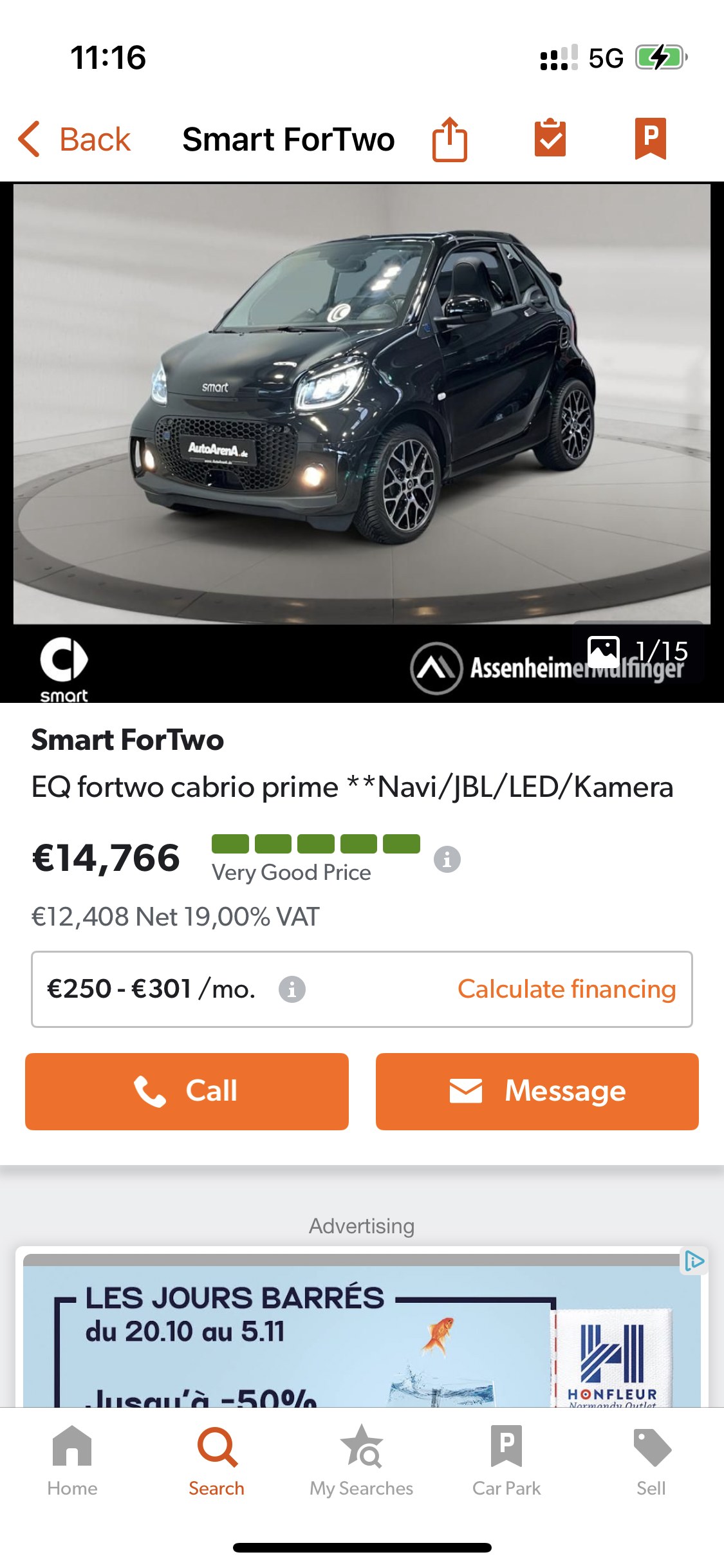
Task: Open the Sell tab
Action: (651, 1461)
